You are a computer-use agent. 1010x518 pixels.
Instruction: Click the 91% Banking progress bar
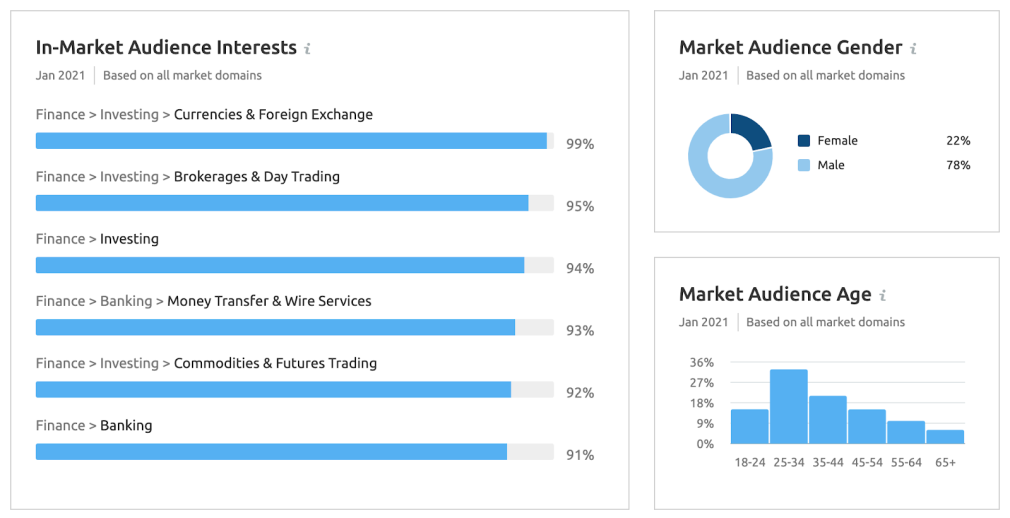point(271,452)
